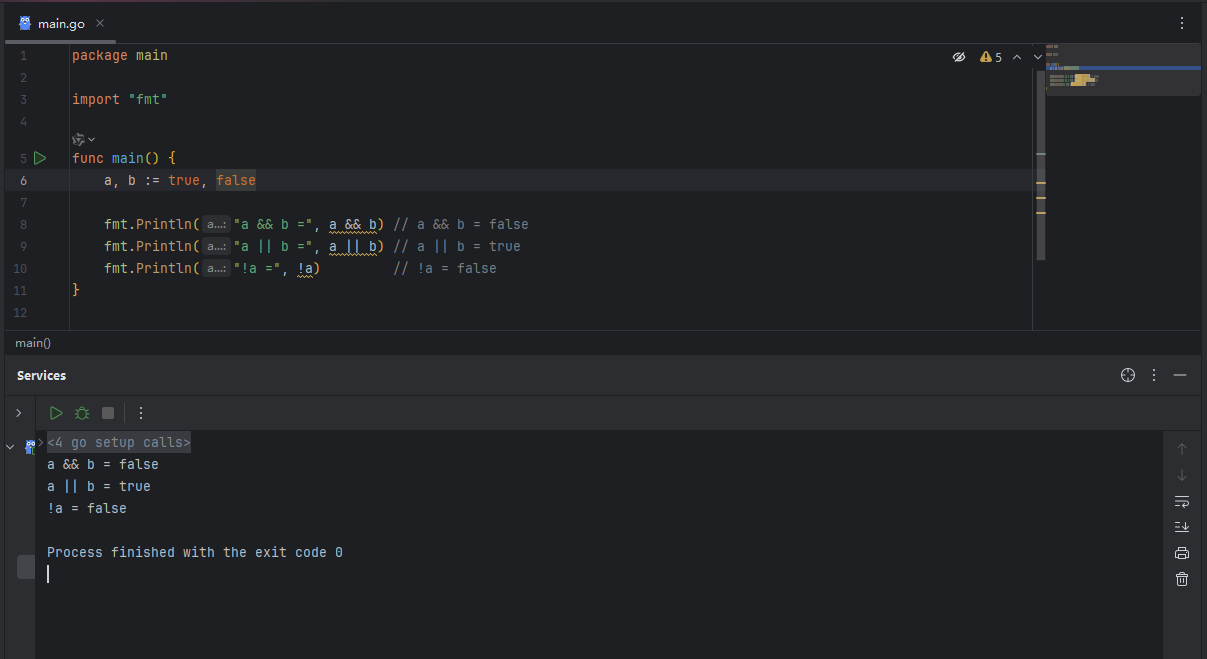Expand the Services tree side panel chevron

click(18, 413)
